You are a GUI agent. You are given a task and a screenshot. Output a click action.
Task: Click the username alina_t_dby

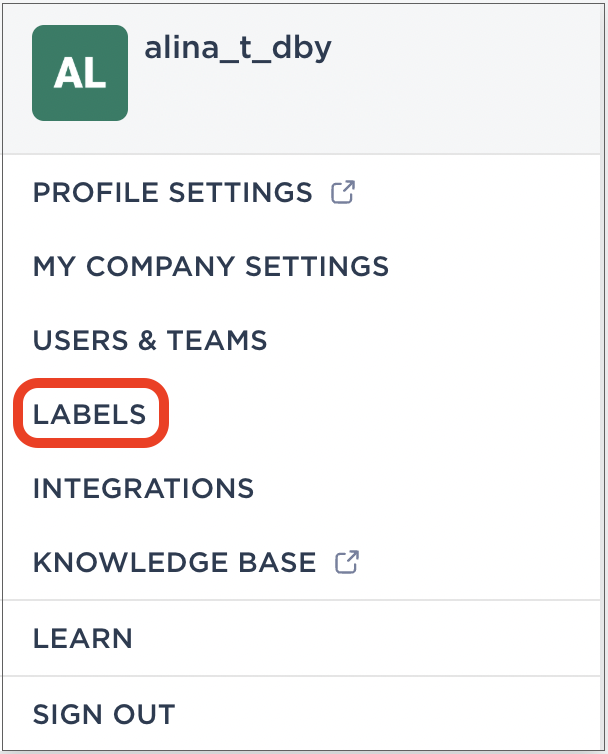click(x=238, y=49)
